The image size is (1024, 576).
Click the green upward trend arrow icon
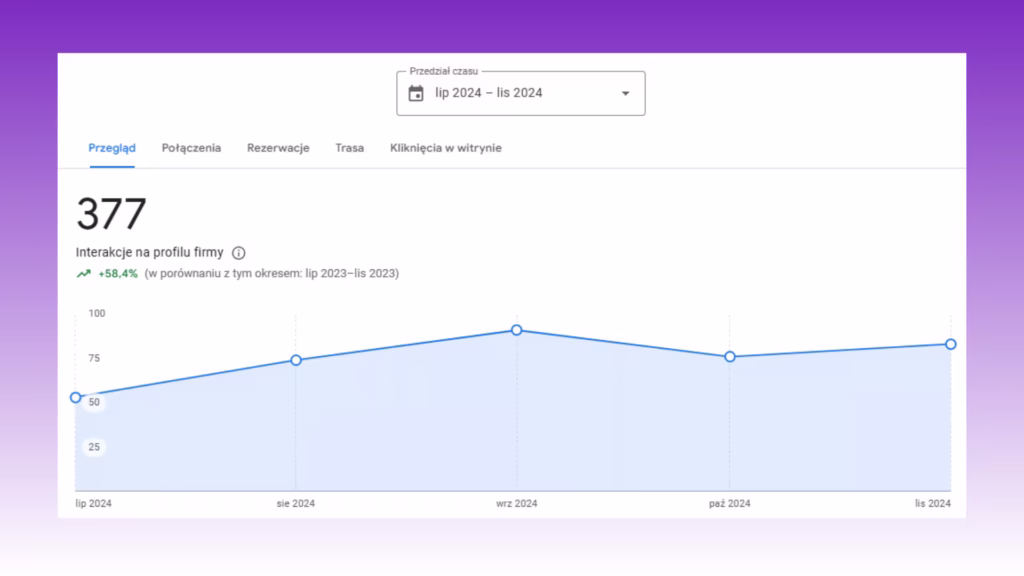84,274
